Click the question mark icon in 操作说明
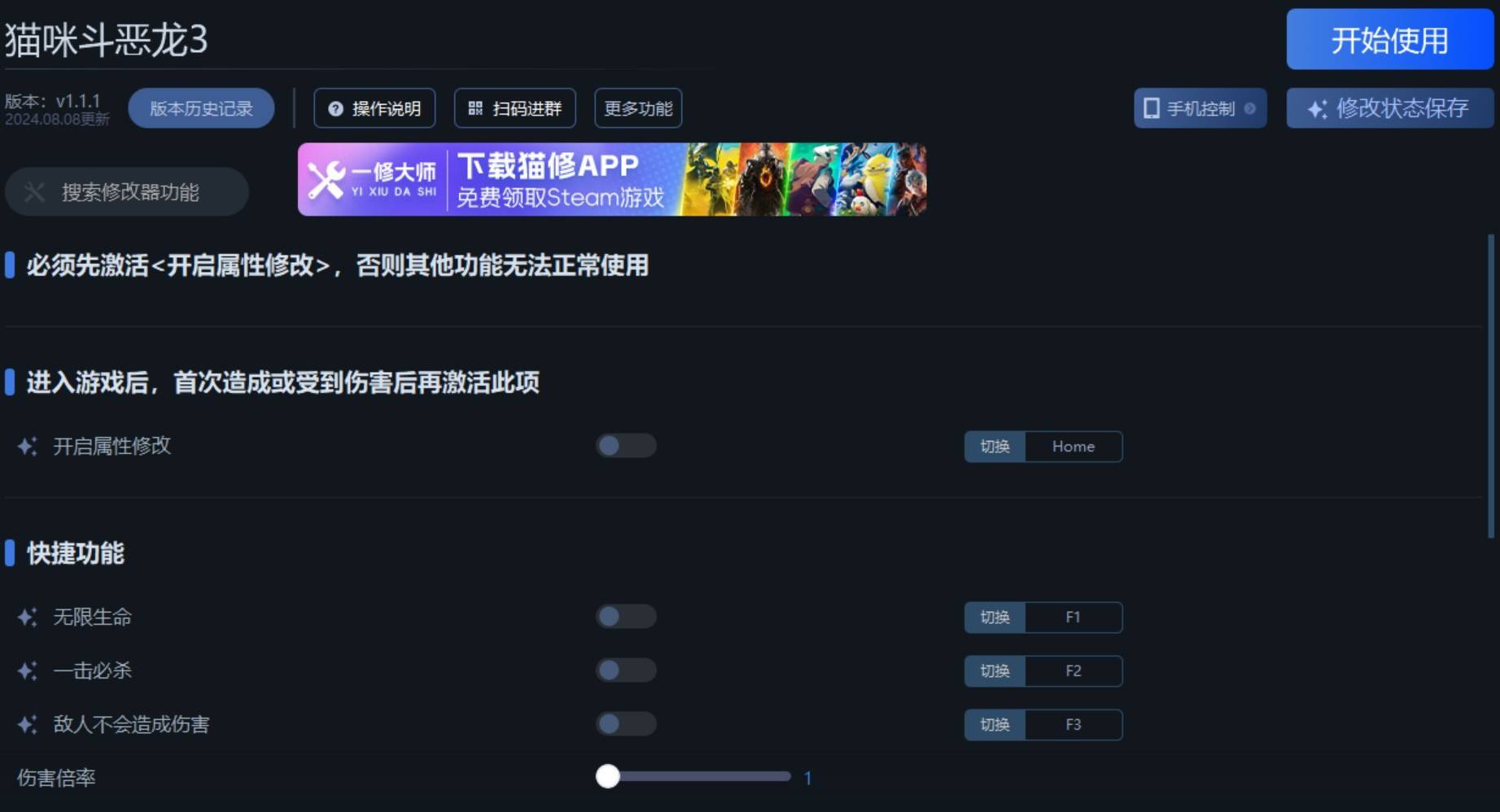The image size is (1500, 812). [x=335, y=108]
